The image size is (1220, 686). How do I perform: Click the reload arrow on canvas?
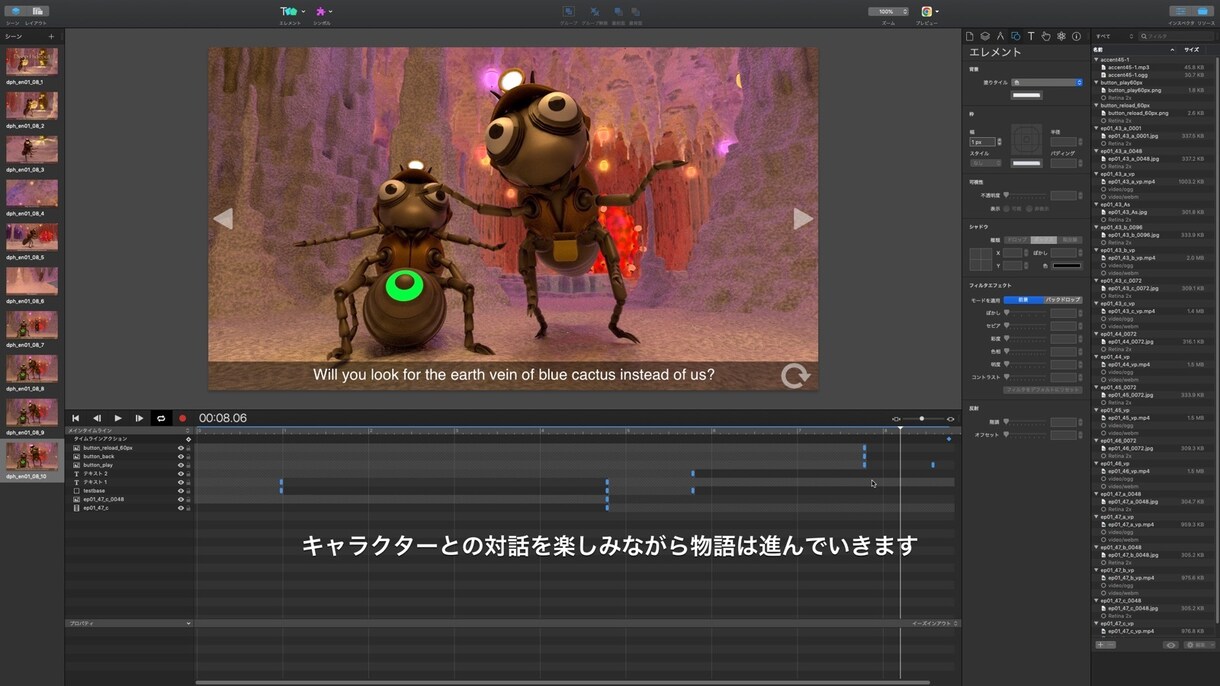click(795, 376)
